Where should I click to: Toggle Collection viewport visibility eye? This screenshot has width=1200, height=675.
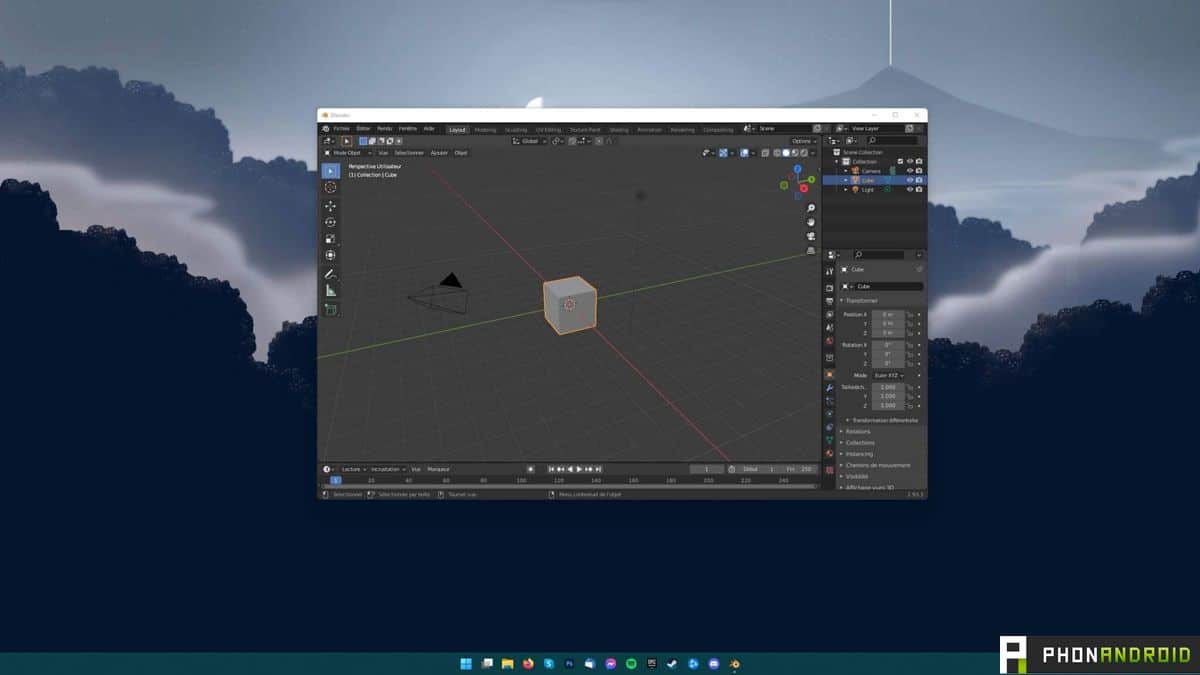[910, 161]
